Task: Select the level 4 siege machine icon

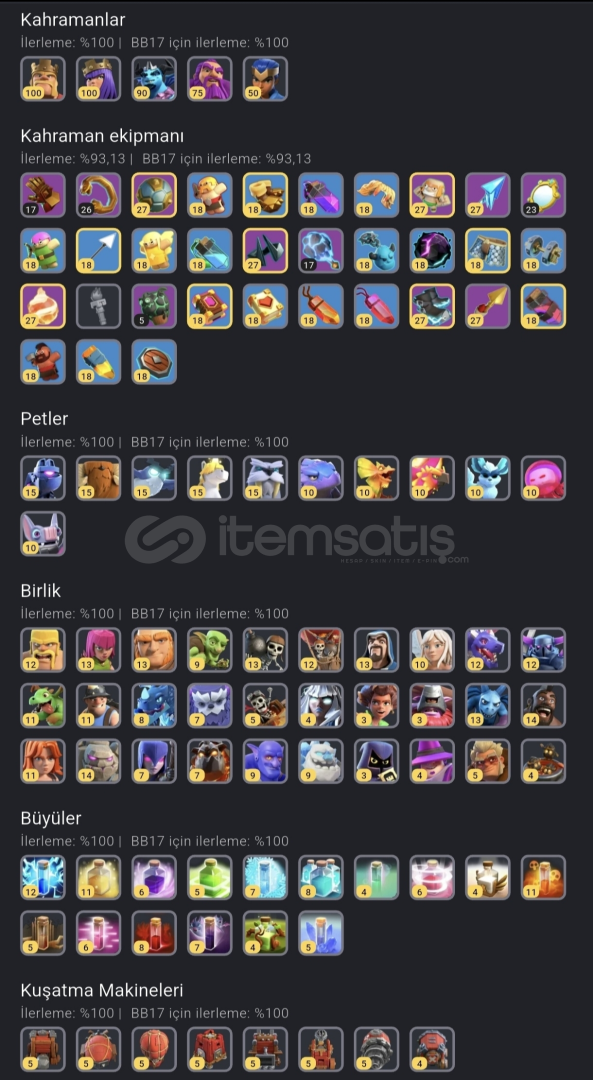Action: pyautogui.click(x=432, y=1049)
